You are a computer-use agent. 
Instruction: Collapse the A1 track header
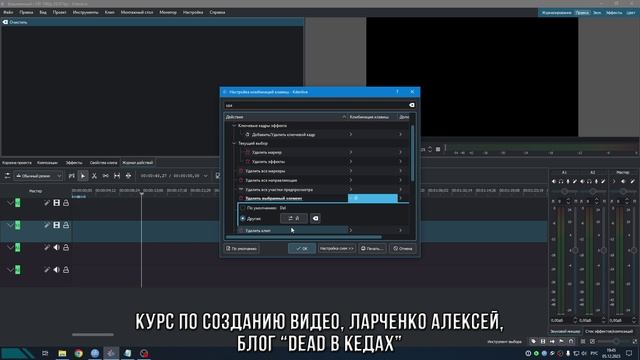point(10,247)
